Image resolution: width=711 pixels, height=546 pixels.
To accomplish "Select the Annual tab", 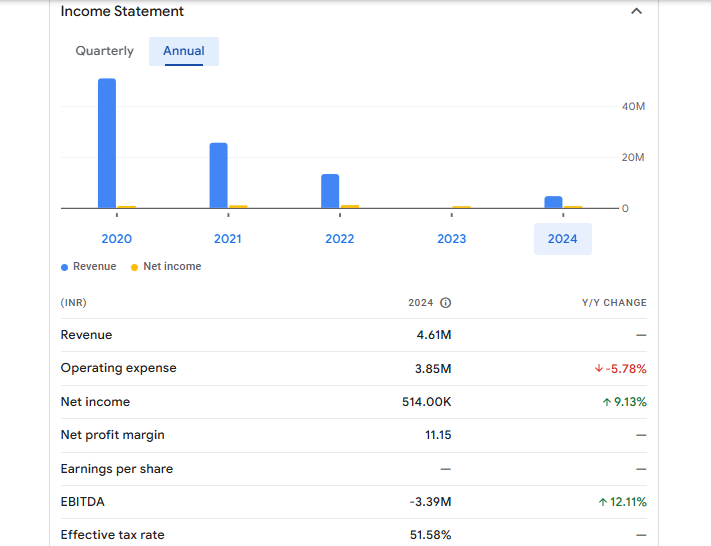I will pos(184,51).
